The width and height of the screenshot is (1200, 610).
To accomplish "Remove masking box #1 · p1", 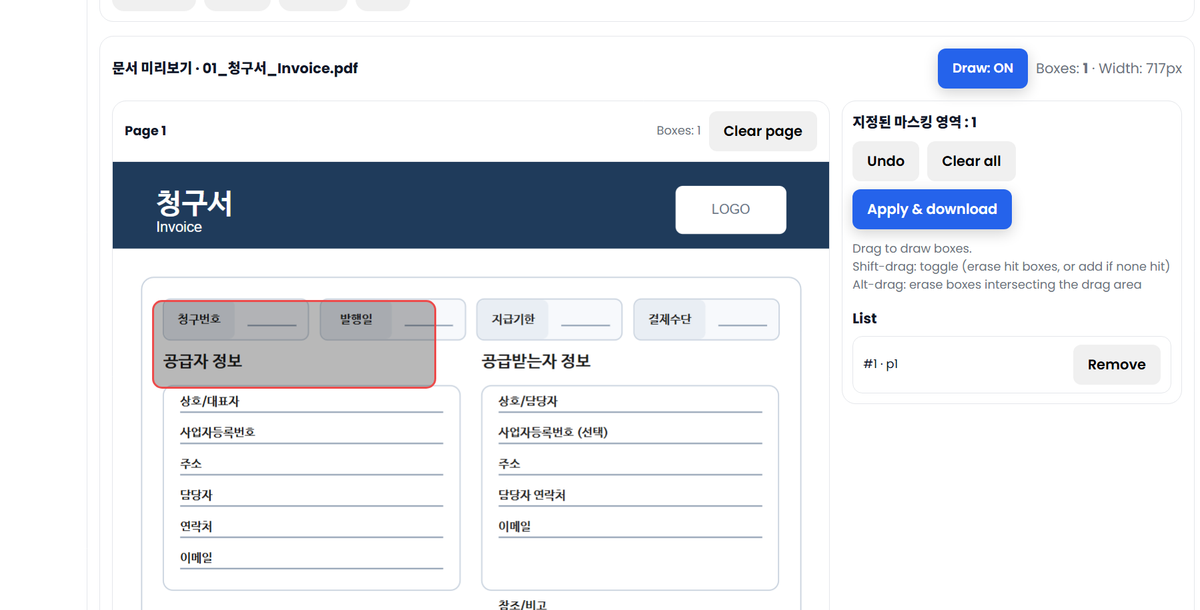I will pyautogui.click(x=1116, y=364).
